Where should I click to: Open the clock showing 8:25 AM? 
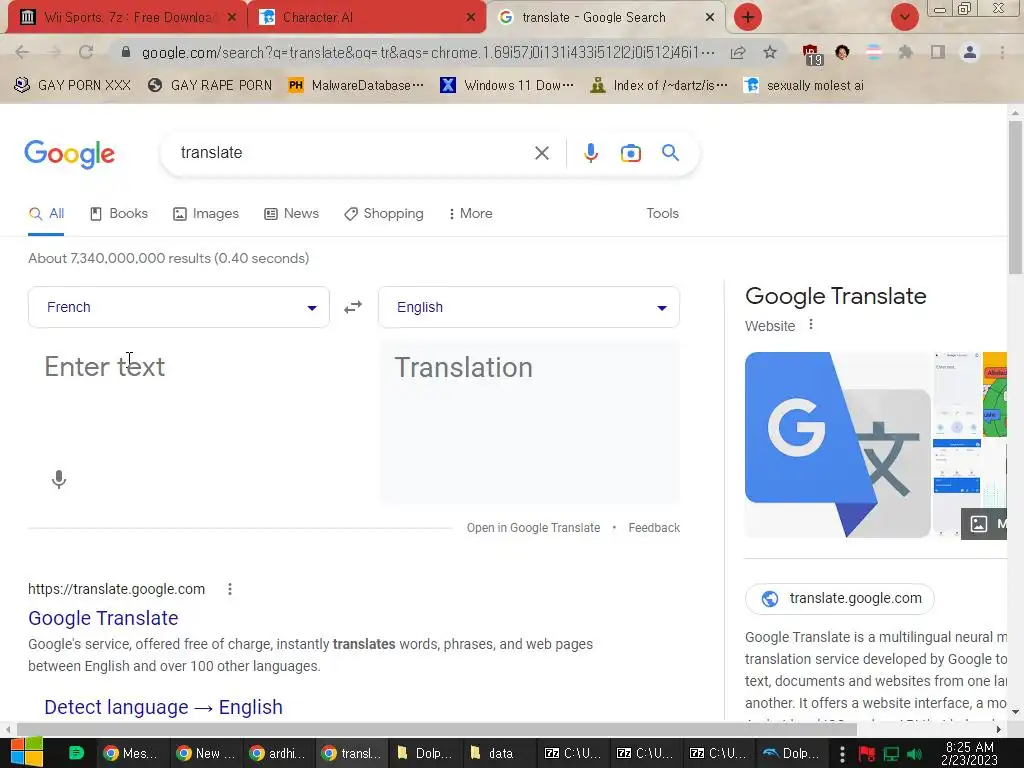click(x=969, y=753)
